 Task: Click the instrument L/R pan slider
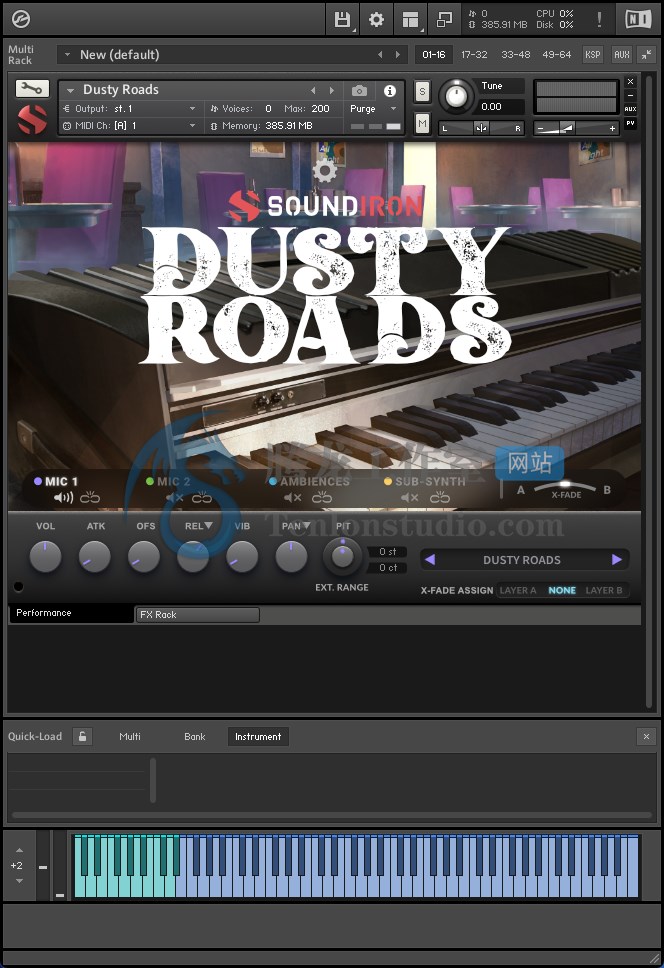pos(481,128)
